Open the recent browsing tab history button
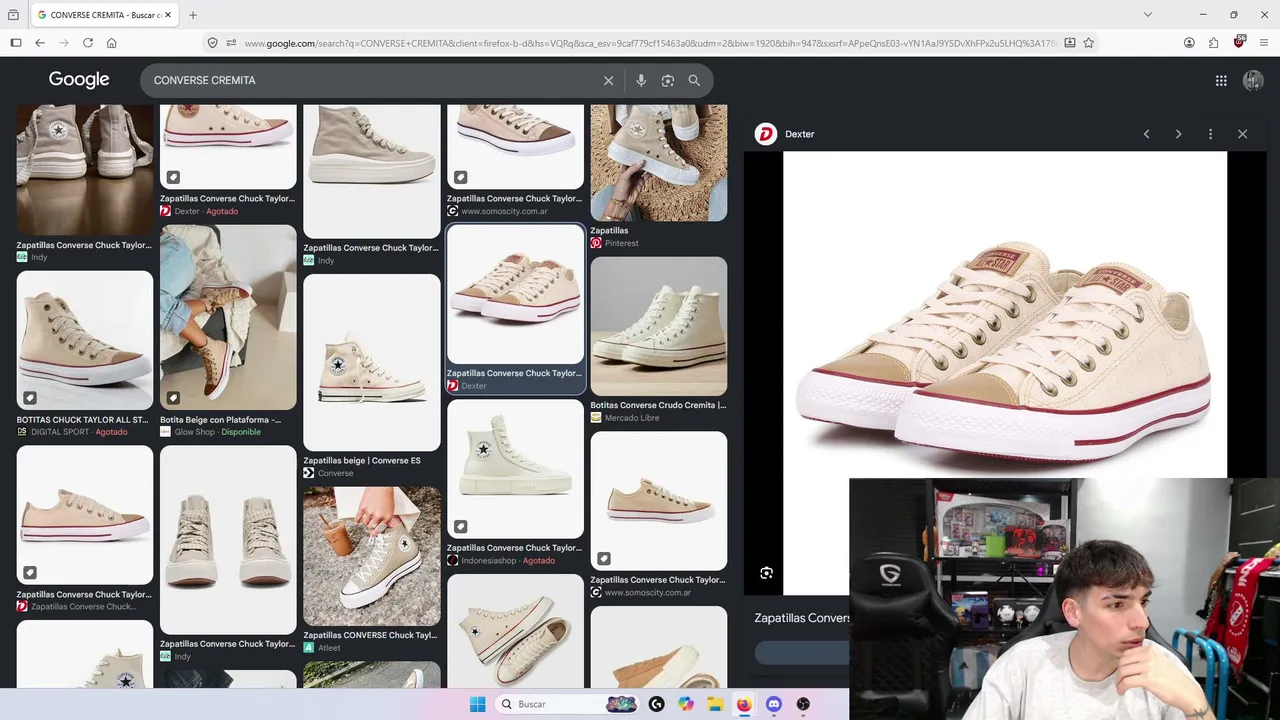Screen dimensions: 1280x720 point(13,15)
